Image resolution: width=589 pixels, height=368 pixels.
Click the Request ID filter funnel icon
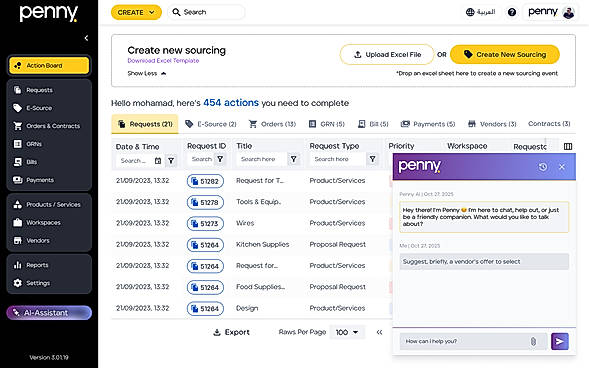pos(220,159)
